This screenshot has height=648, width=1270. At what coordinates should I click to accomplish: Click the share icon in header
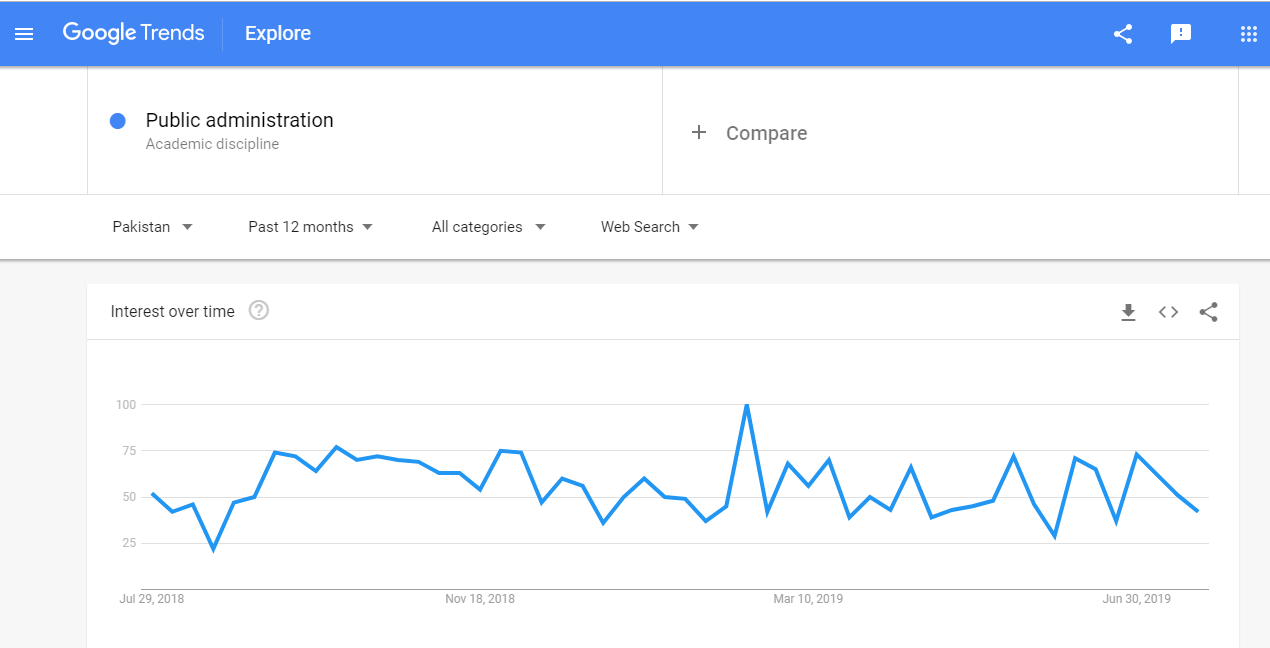(1123, 34)
